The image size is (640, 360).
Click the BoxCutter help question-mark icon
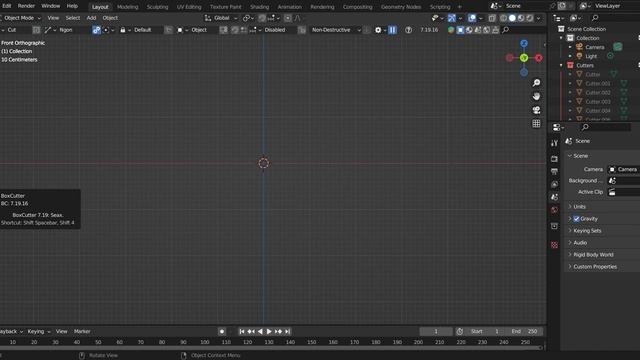[x=408, y=30]
